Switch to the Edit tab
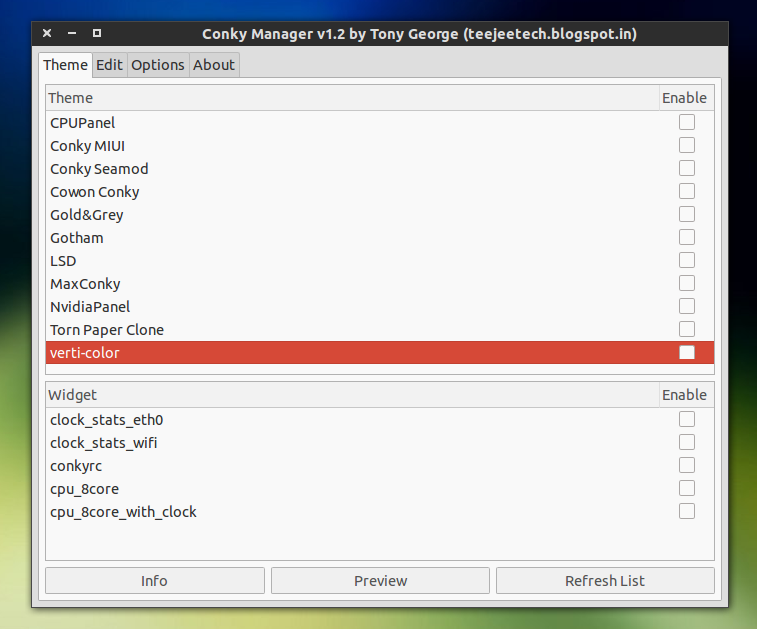Screen dimensions: 757x629 pos(109,65)
